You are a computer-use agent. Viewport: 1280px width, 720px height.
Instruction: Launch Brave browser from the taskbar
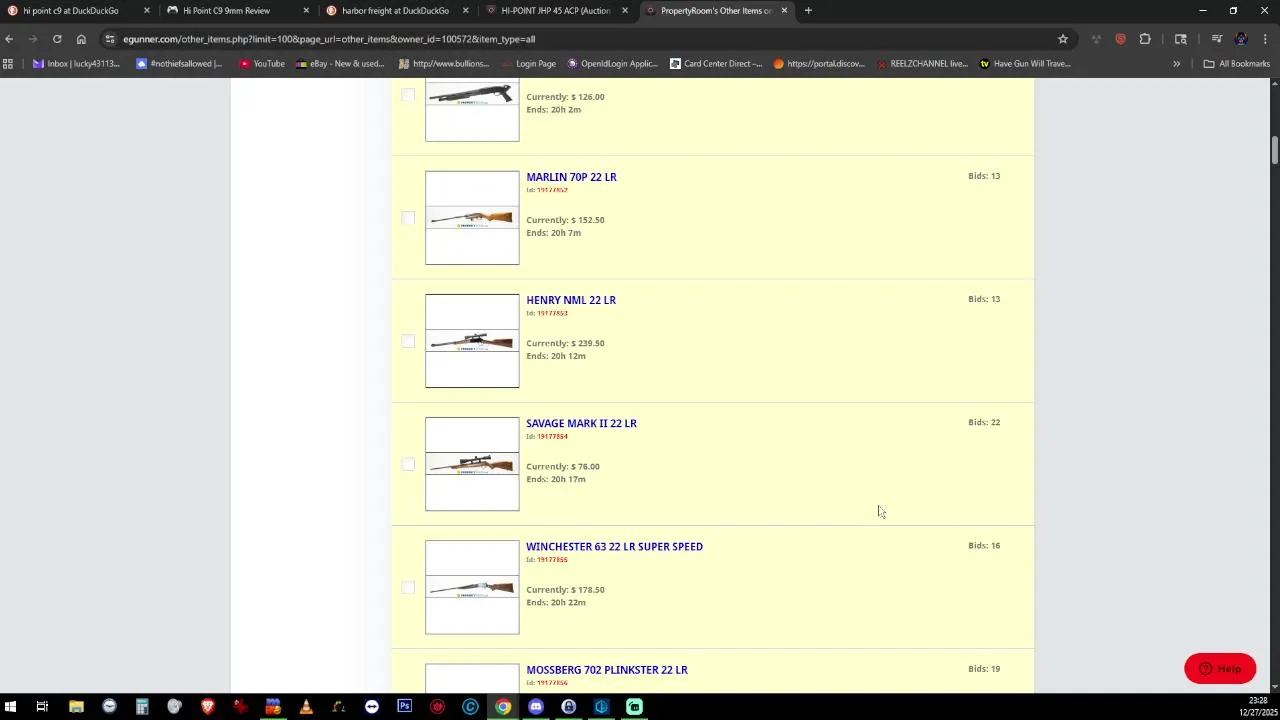[x=208, y=707]
